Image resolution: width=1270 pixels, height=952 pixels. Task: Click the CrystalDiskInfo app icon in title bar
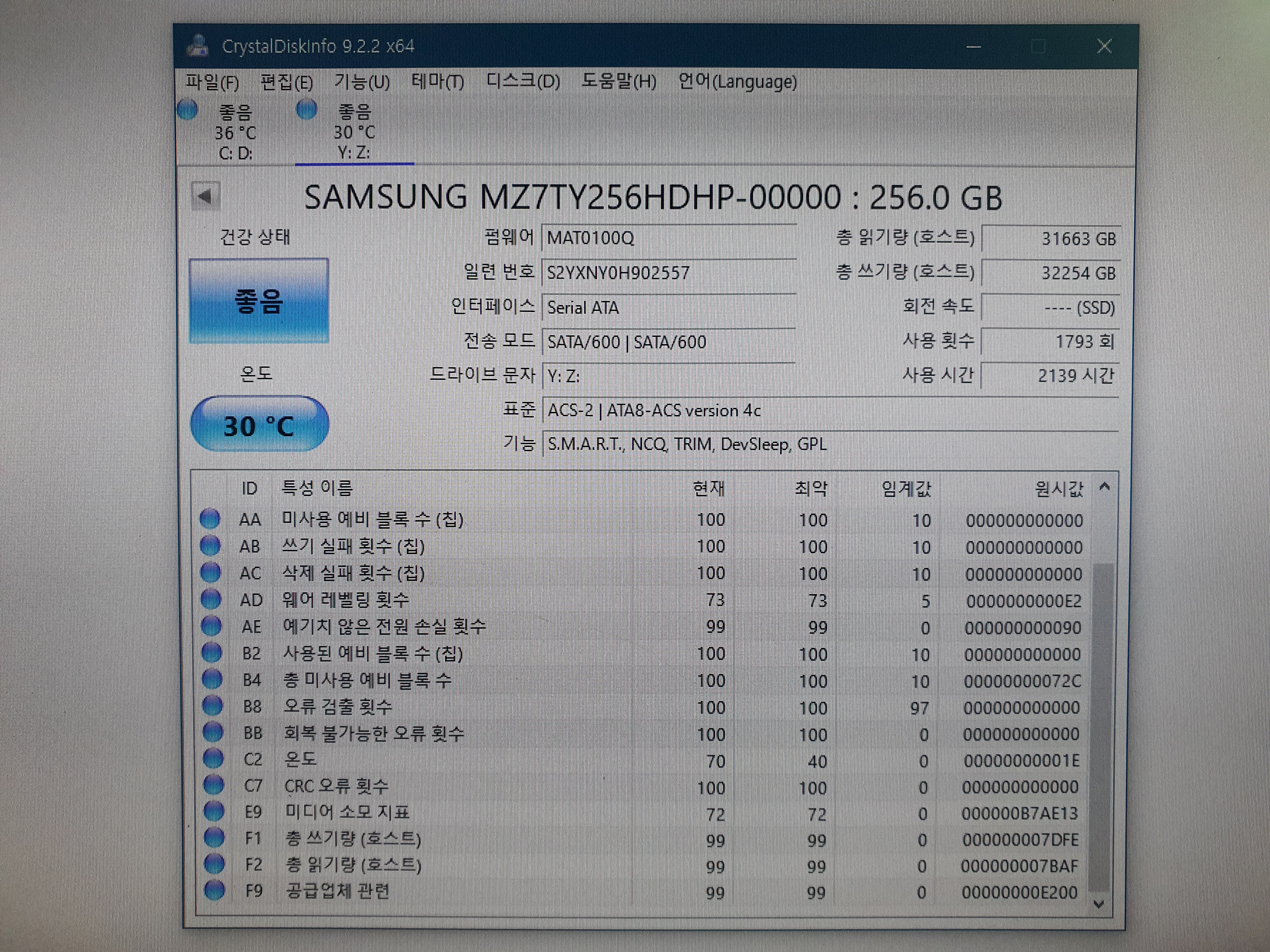point(198,46)
